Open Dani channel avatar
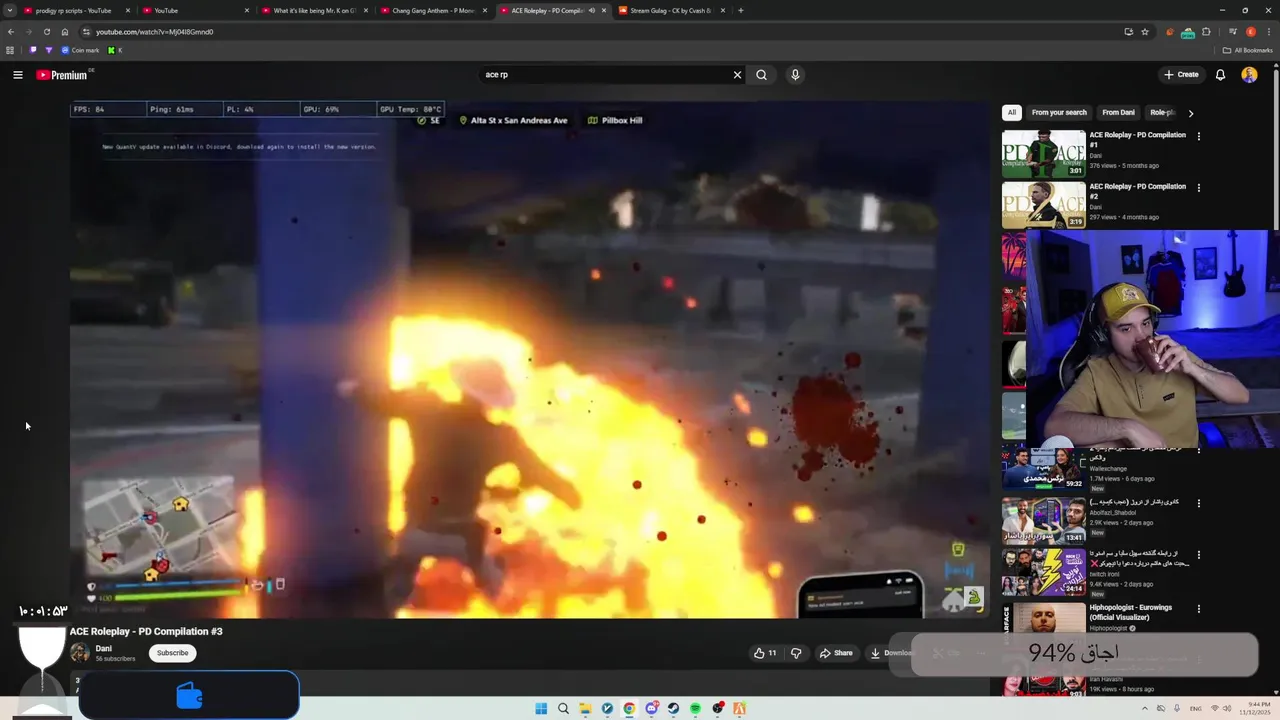 pos(80,653)
